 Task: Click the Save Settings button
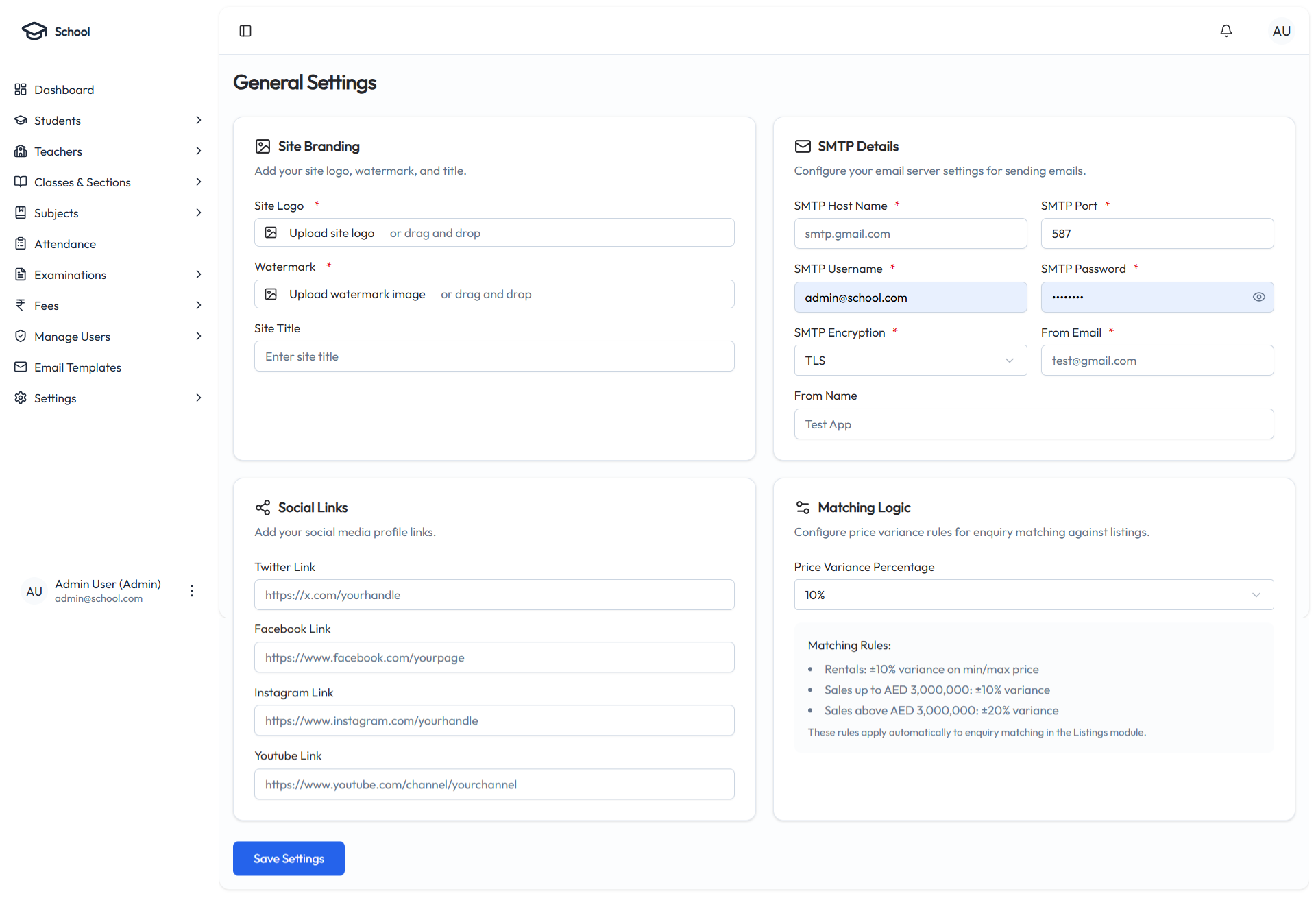pos(289,858)
